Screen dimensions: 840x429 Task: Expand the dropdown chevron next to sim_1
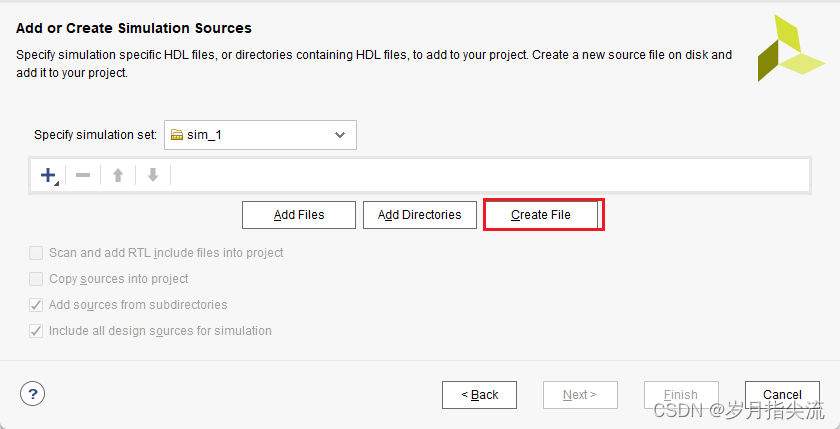(340, 135)
